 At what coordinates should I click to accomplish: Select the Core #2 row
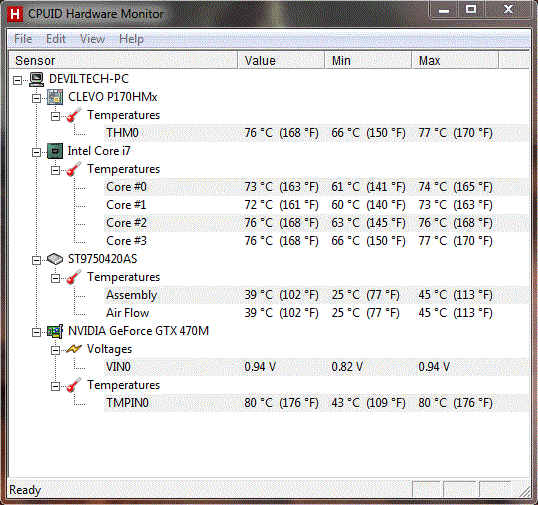click(x=316, y=223)
